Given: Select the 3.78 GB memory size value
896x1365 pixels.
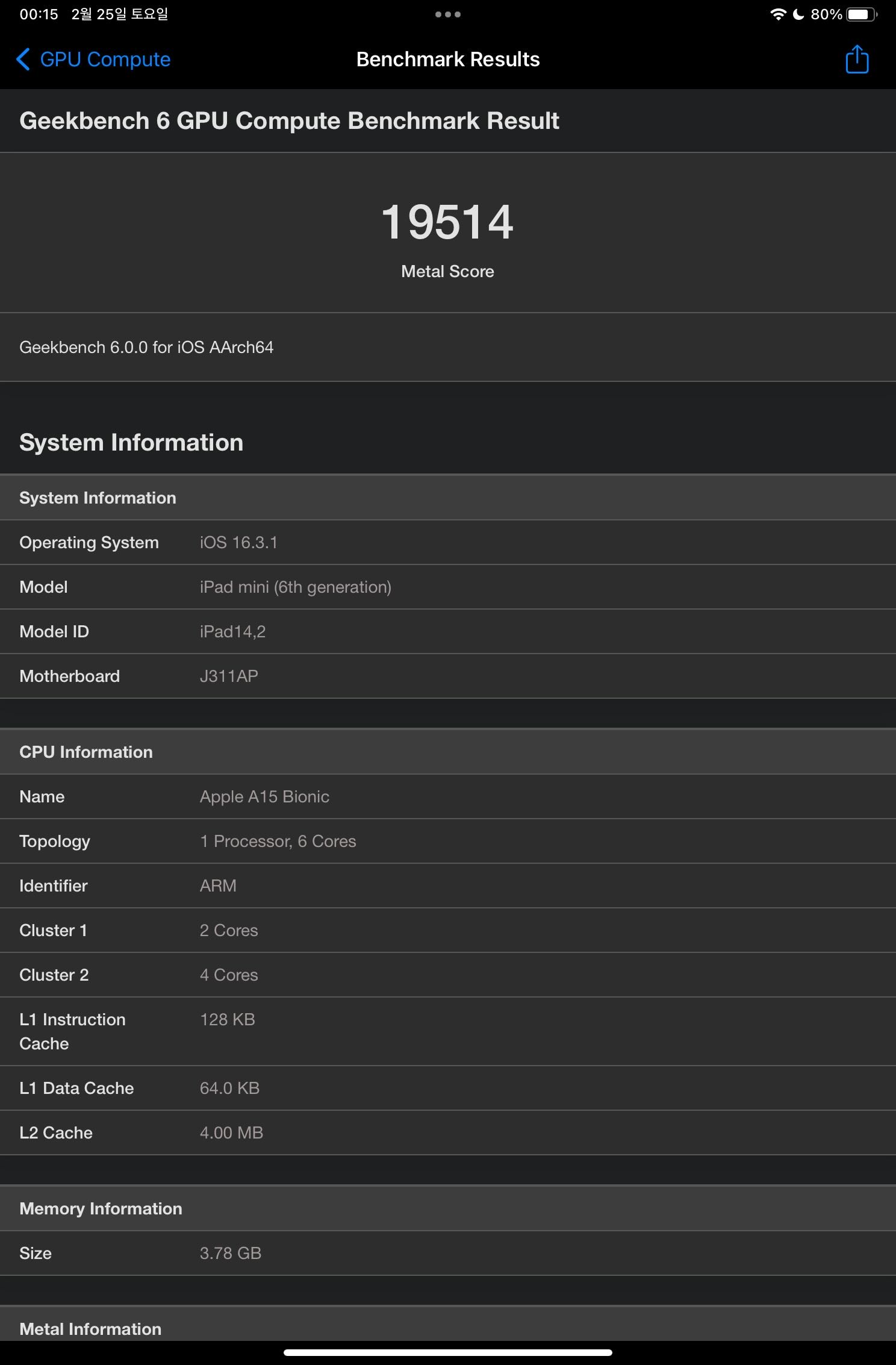Looking at the screenshot, I should 231,1254.
